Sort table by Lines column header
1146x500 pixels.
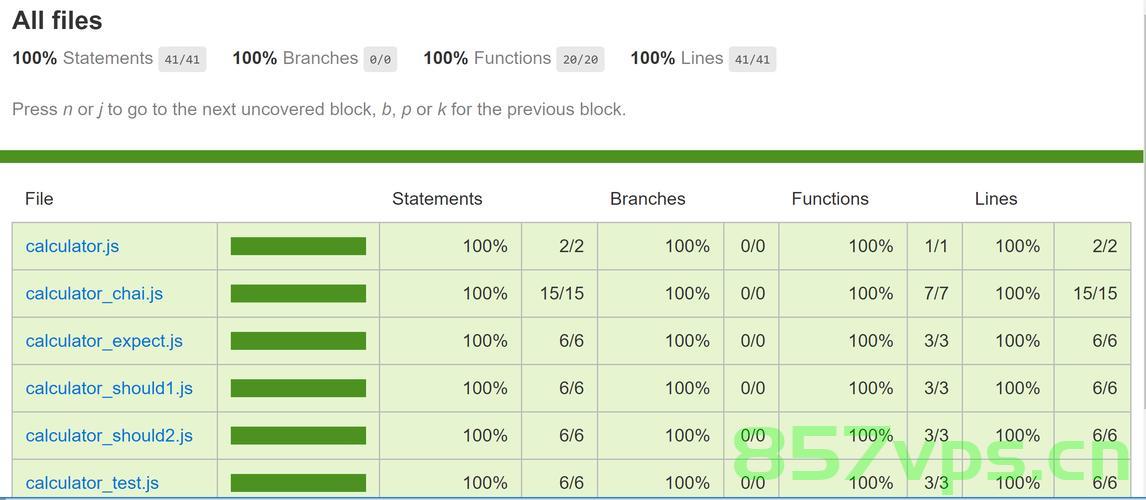(x=995, y=199)
